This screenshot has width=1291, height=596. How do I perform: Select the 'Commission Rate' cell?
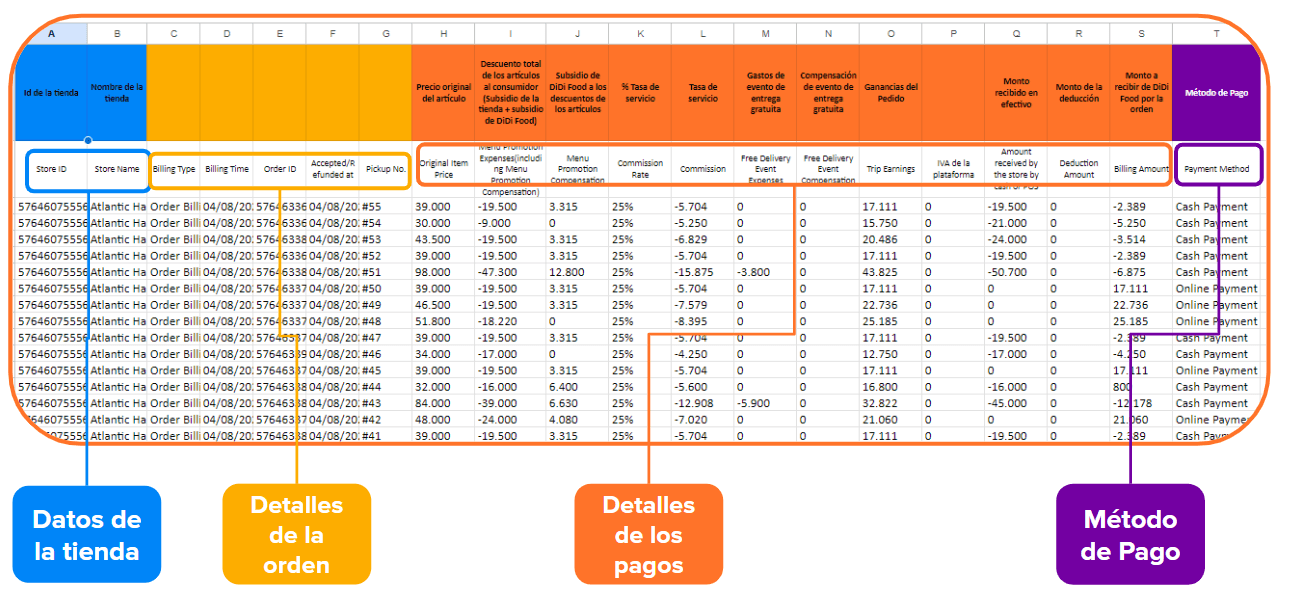tap(640, 169)
